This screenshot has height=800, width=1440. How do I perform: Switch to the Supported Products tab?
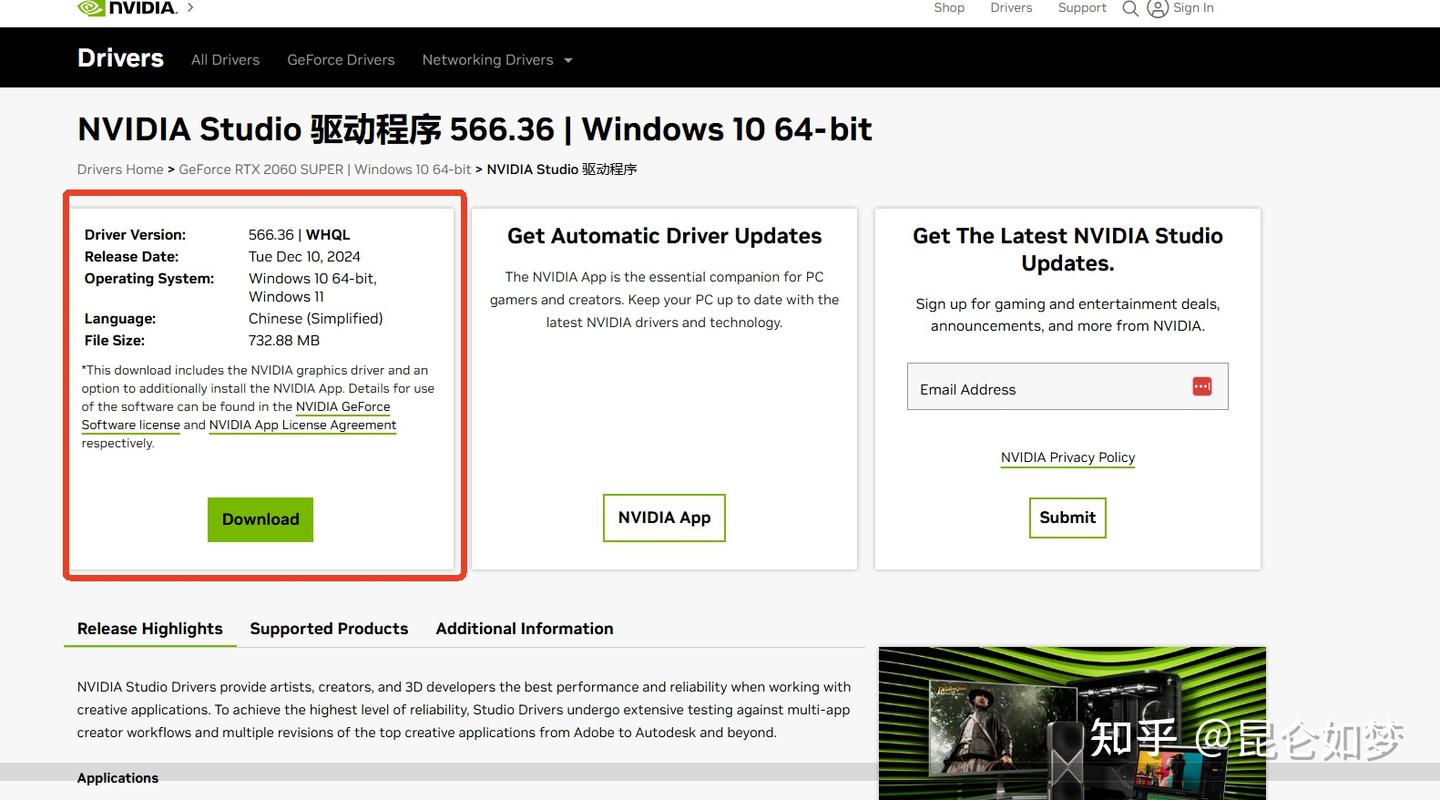329,628
